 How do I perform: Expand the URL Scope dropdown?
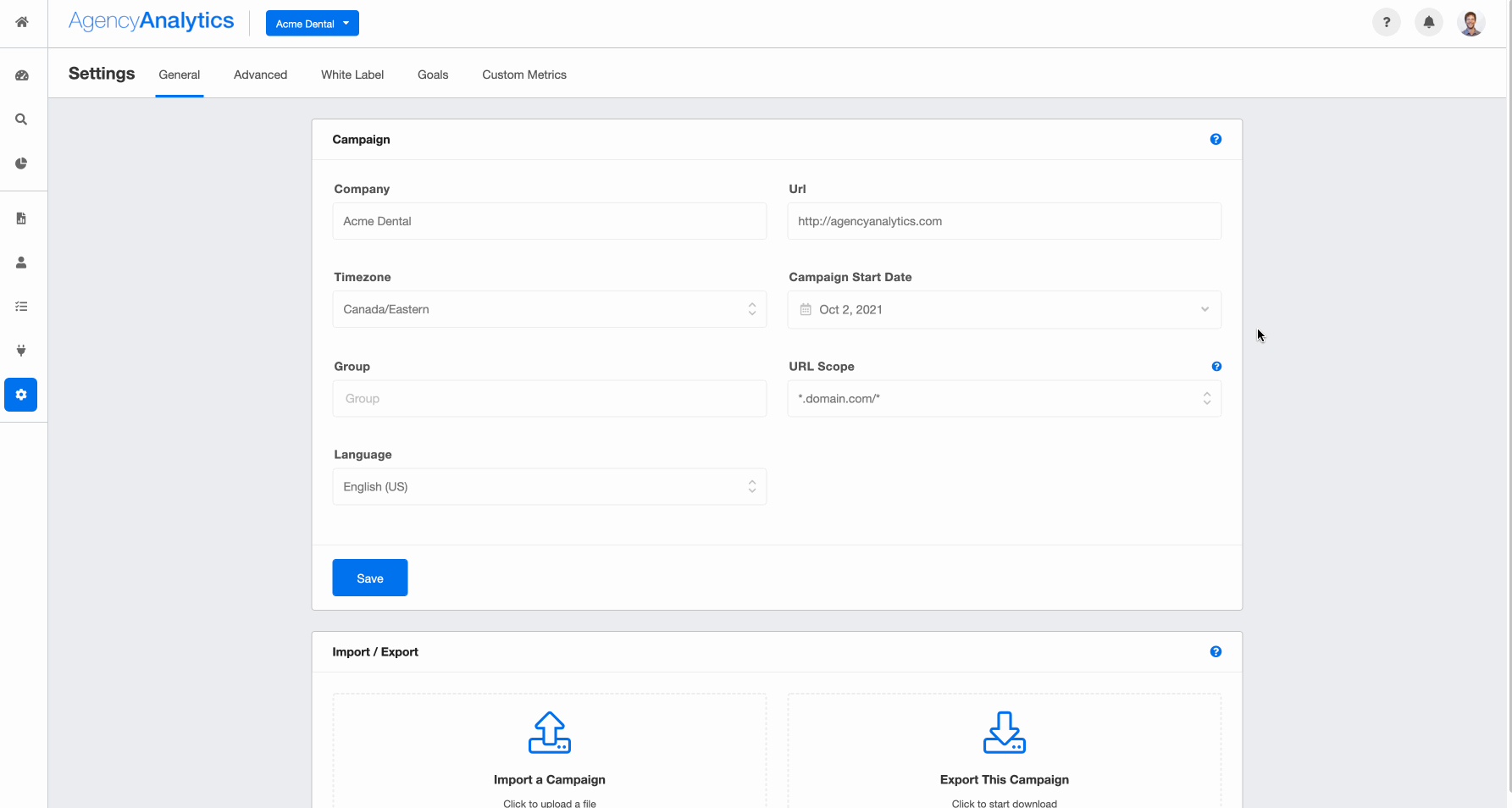point(1004,399)
